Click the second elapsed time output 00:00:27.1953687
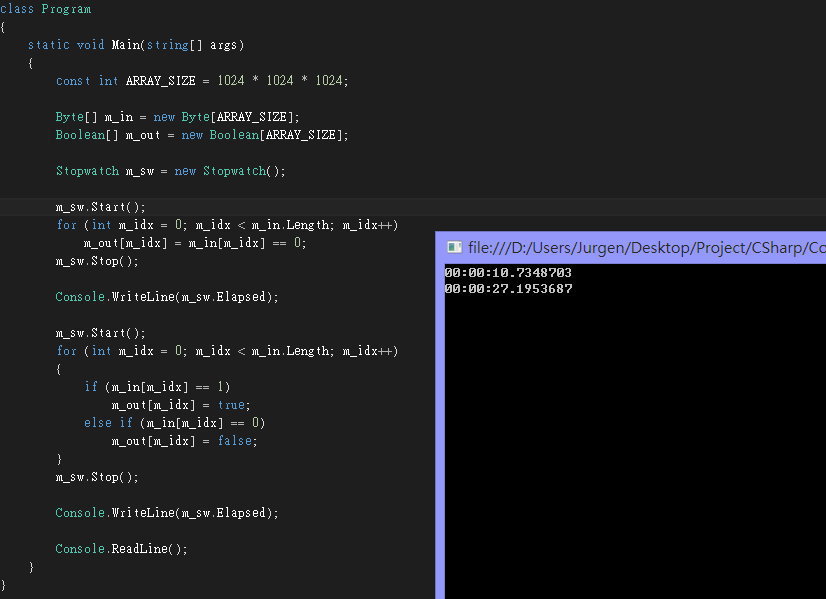Screen dimensions: 826x599 (x=508, y=289)
